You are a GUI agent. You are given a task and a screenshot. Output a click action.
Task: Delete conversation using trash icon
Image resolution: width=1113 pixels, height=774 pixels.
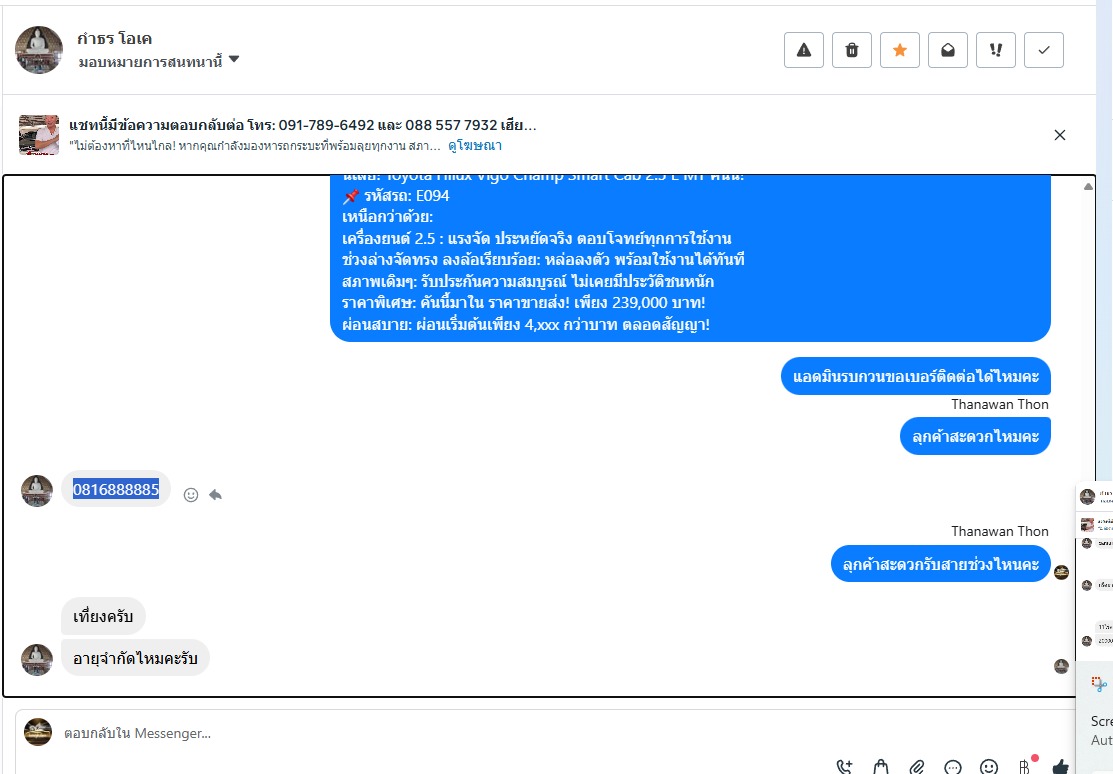852,50
